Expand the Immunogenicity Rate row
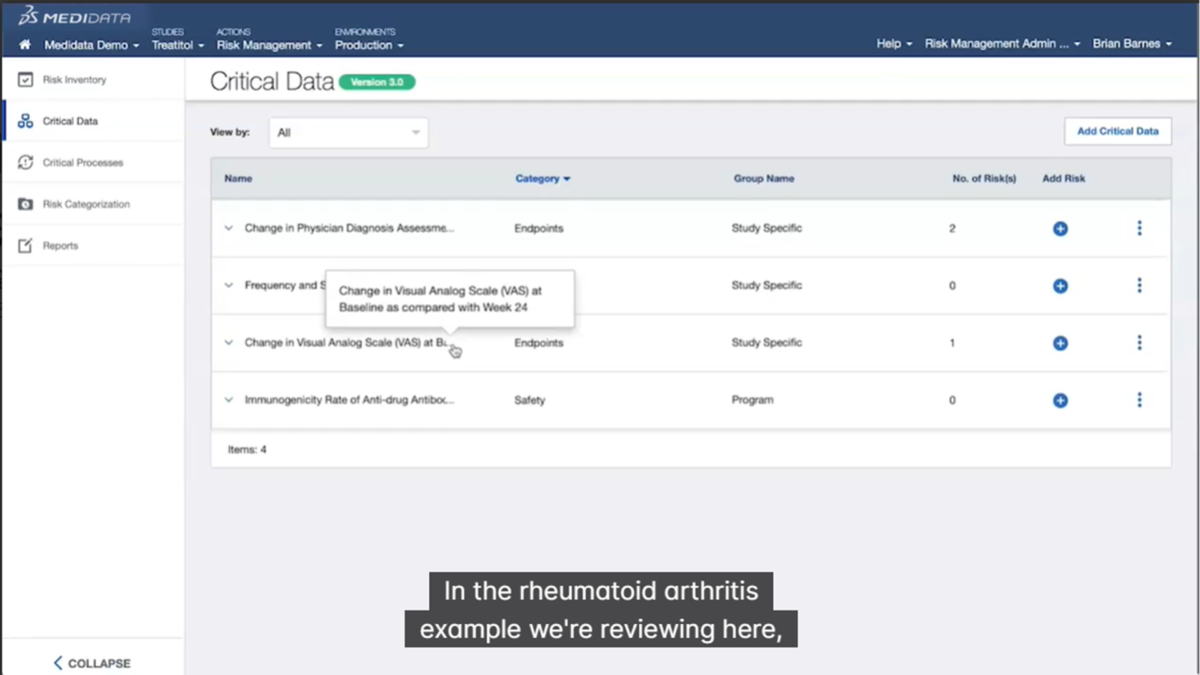This screenshot has width=1200, height=675. point(229,400)
